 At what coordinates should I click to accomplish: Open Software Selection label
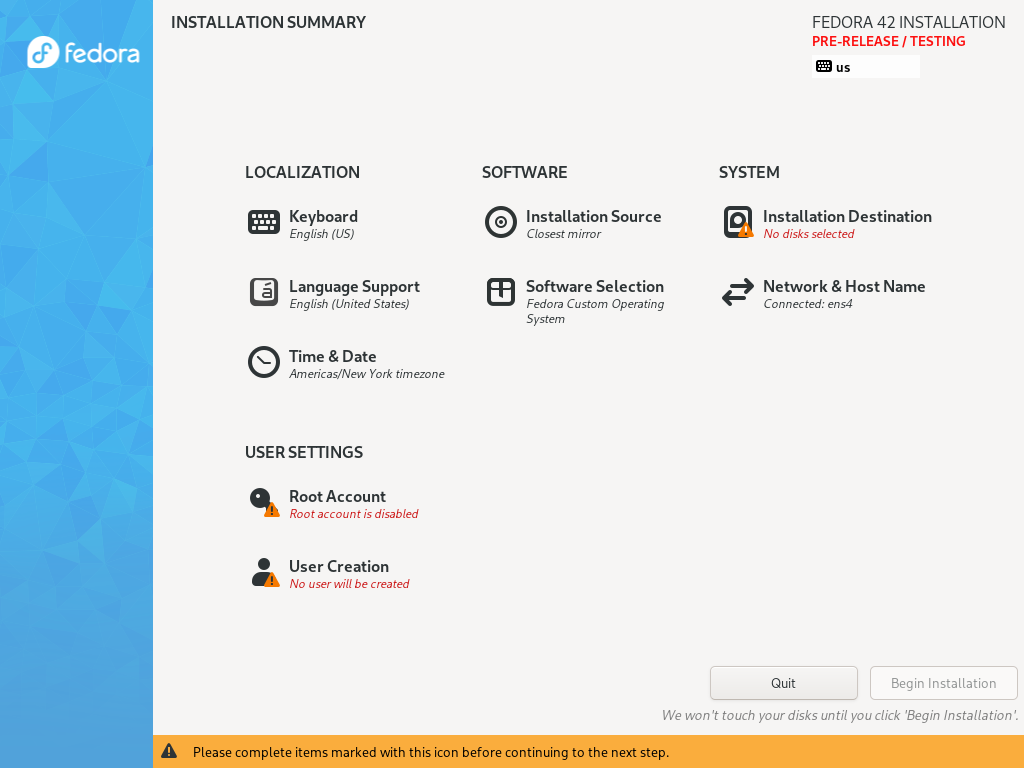pyautogui.click(x=595, y=286)
